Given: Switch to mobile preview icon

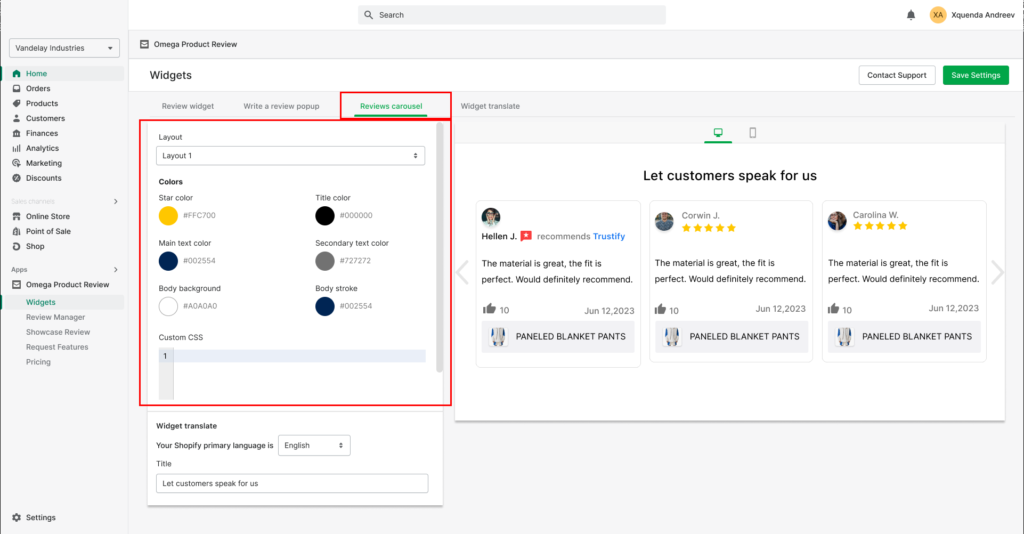Looking at the screenshot, I should [752, 133].
